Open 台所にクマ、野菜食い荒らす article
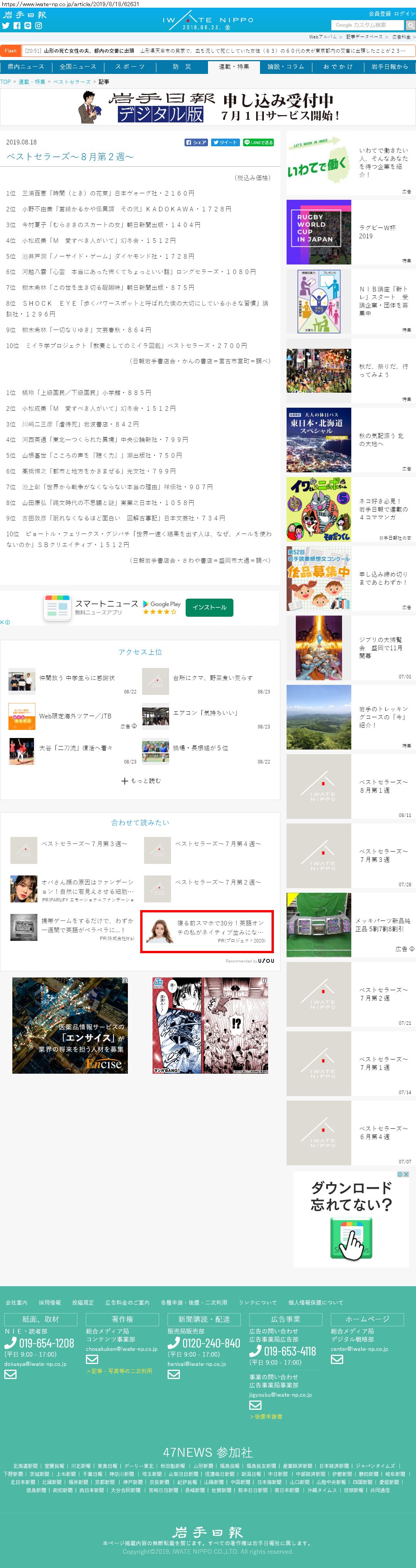Image resolution: width=416 pixels, height=1568 pixels. [x=213, y=678]
